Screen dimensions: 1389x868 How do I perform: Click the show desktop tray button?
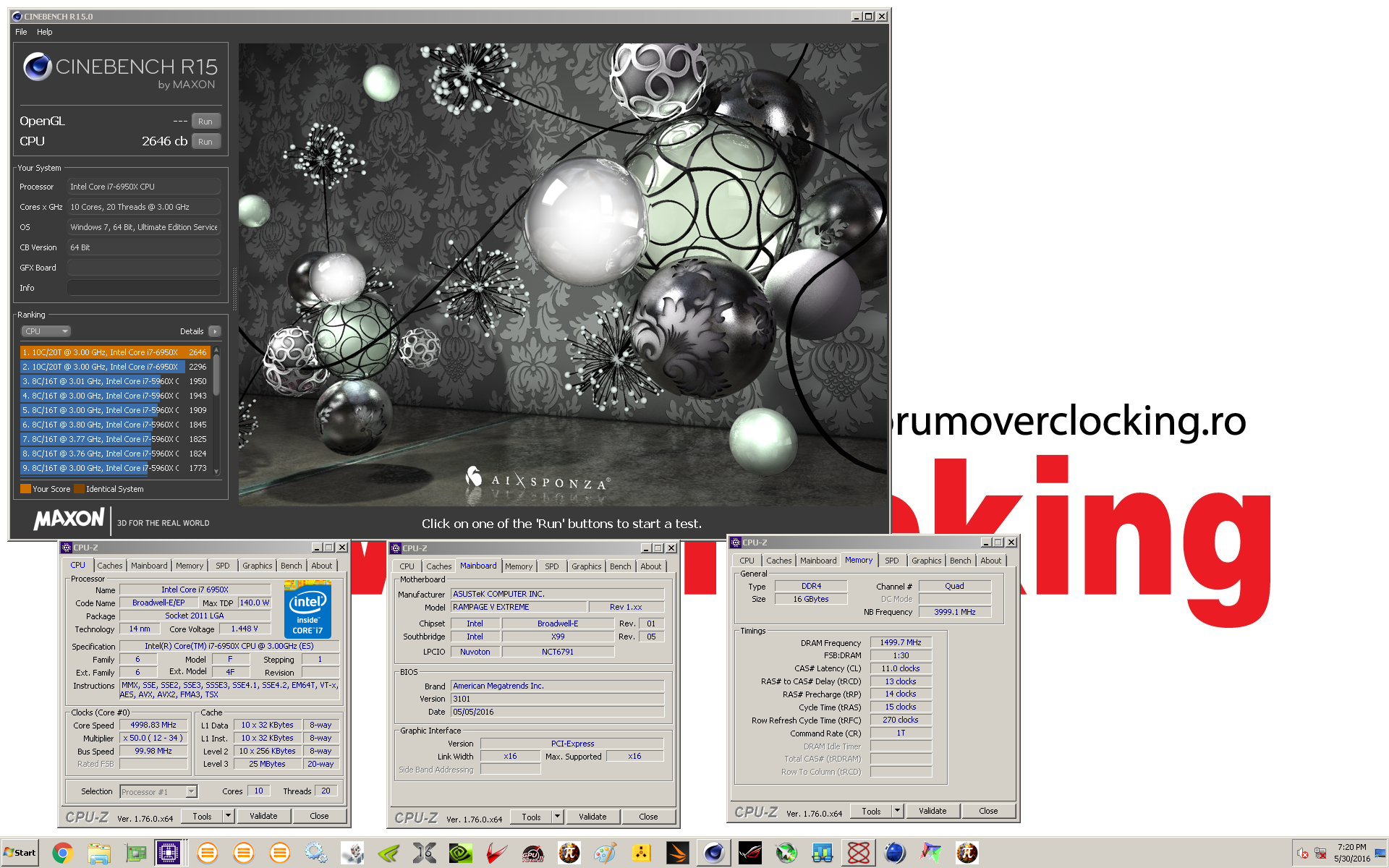coord(1382,853)
